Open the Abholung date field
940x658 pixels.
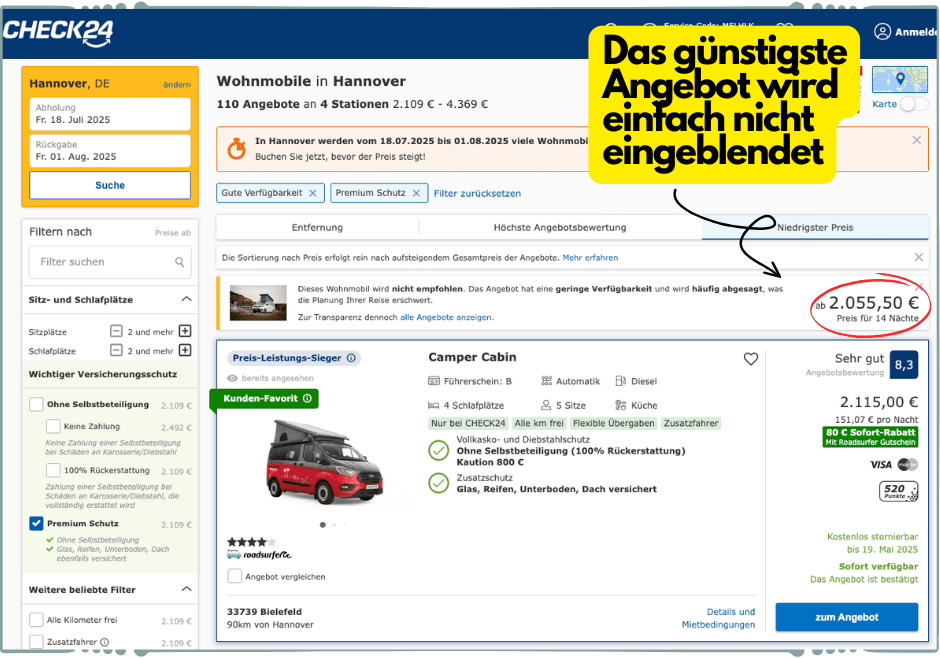tap(110, 114)
